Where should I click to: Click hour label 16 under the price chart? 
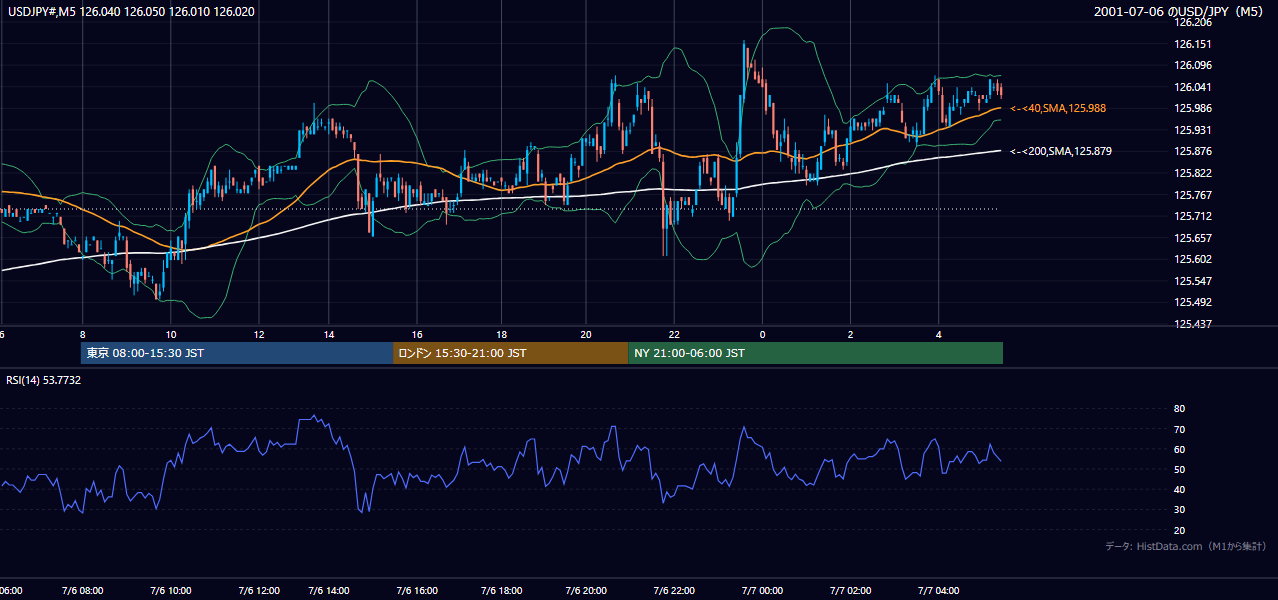click(x=417, y=334)
